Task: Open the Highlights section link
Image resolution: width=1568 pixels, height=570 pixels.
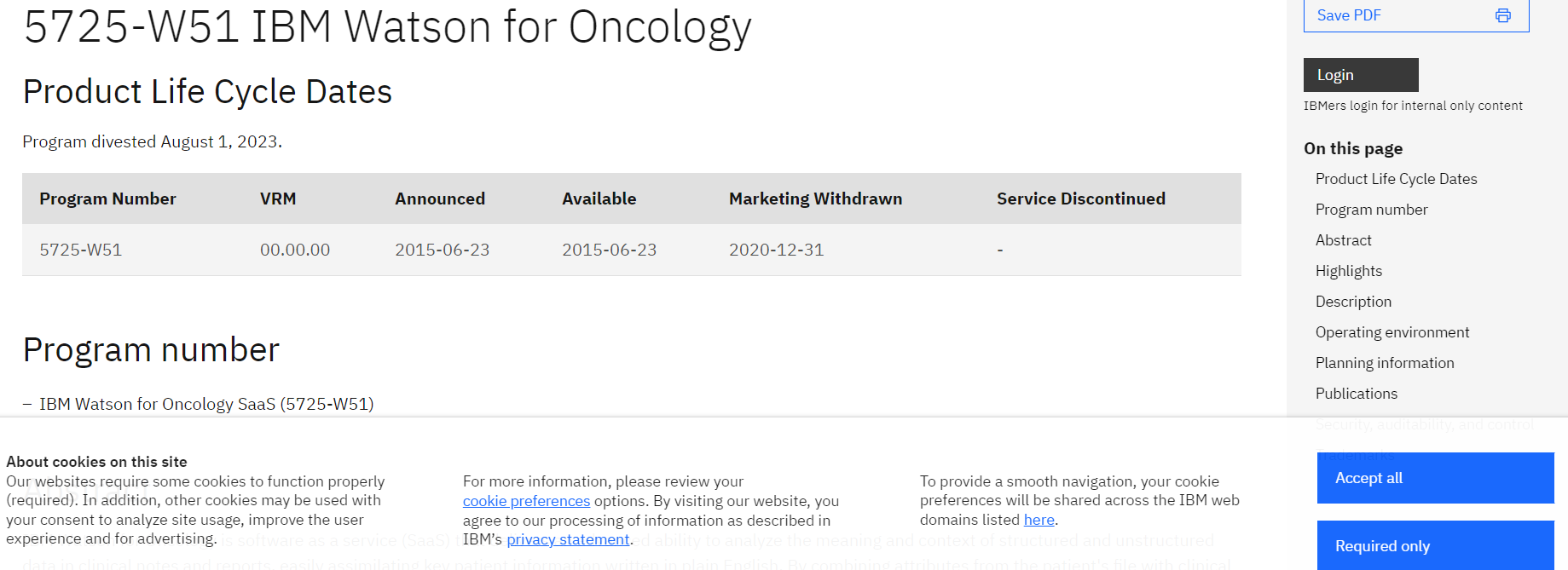Action: click(x=1348, y=271)
